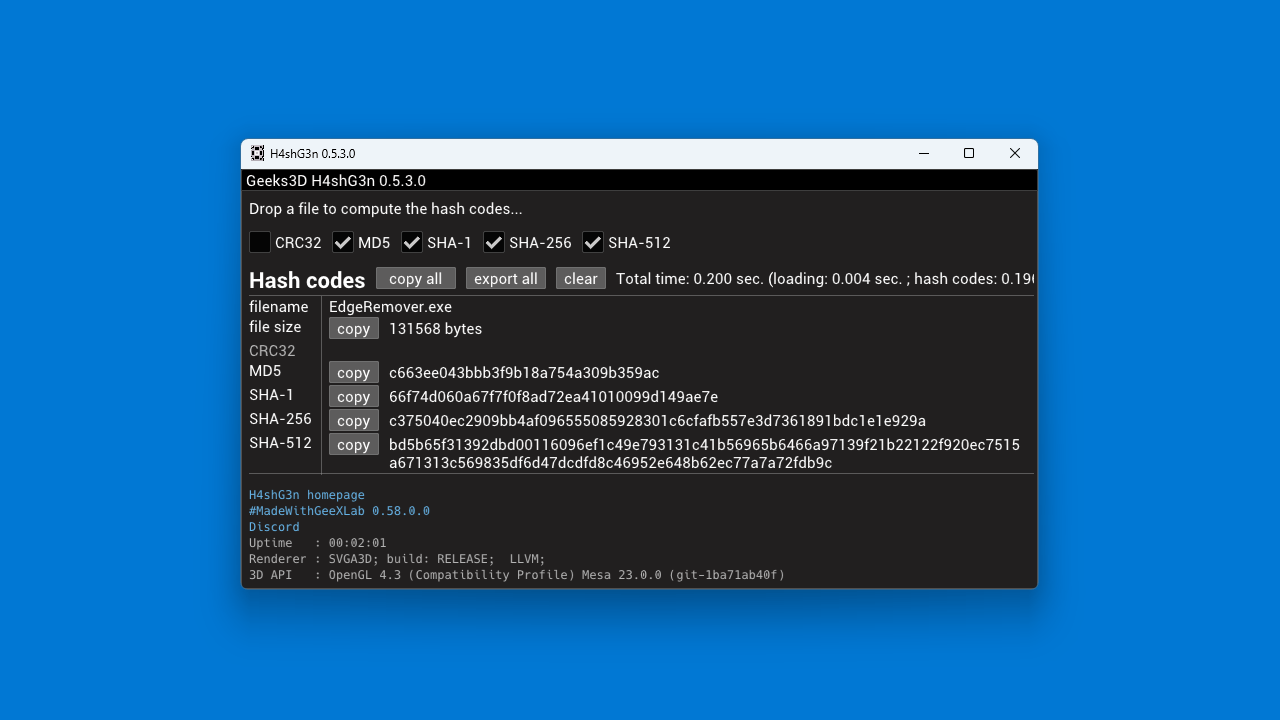
Task: Click the H4shG3n app icon in title bar
Action: [258, 153]
